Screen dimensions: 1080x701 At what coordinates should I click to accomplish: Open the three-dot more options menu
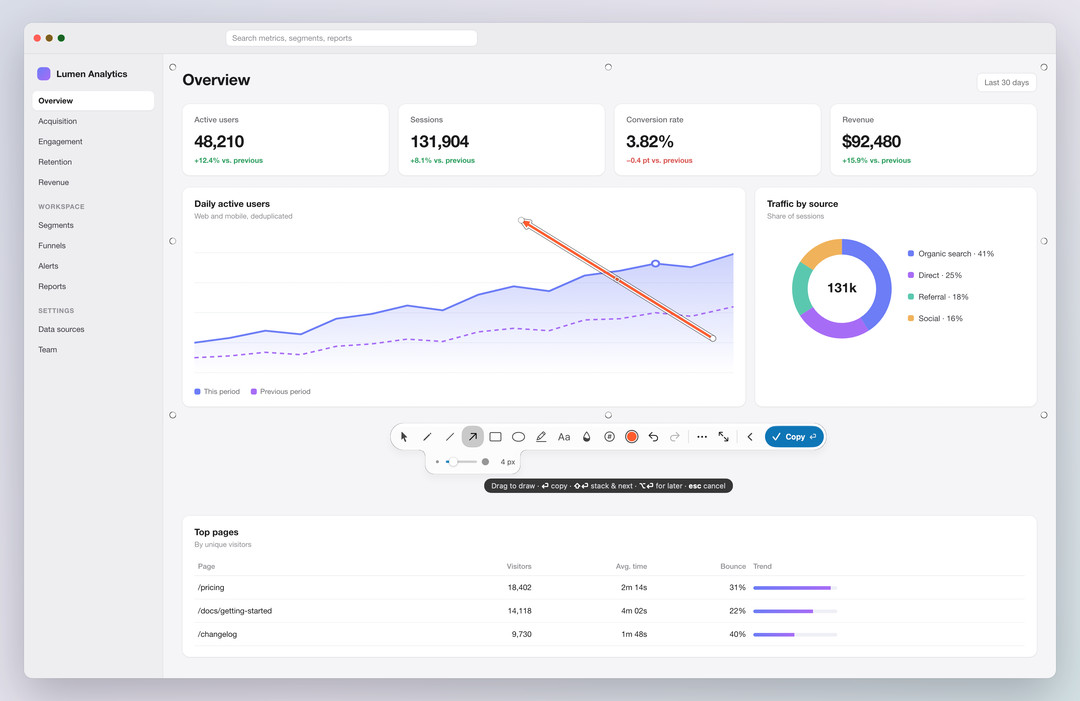tap(702, 437)
